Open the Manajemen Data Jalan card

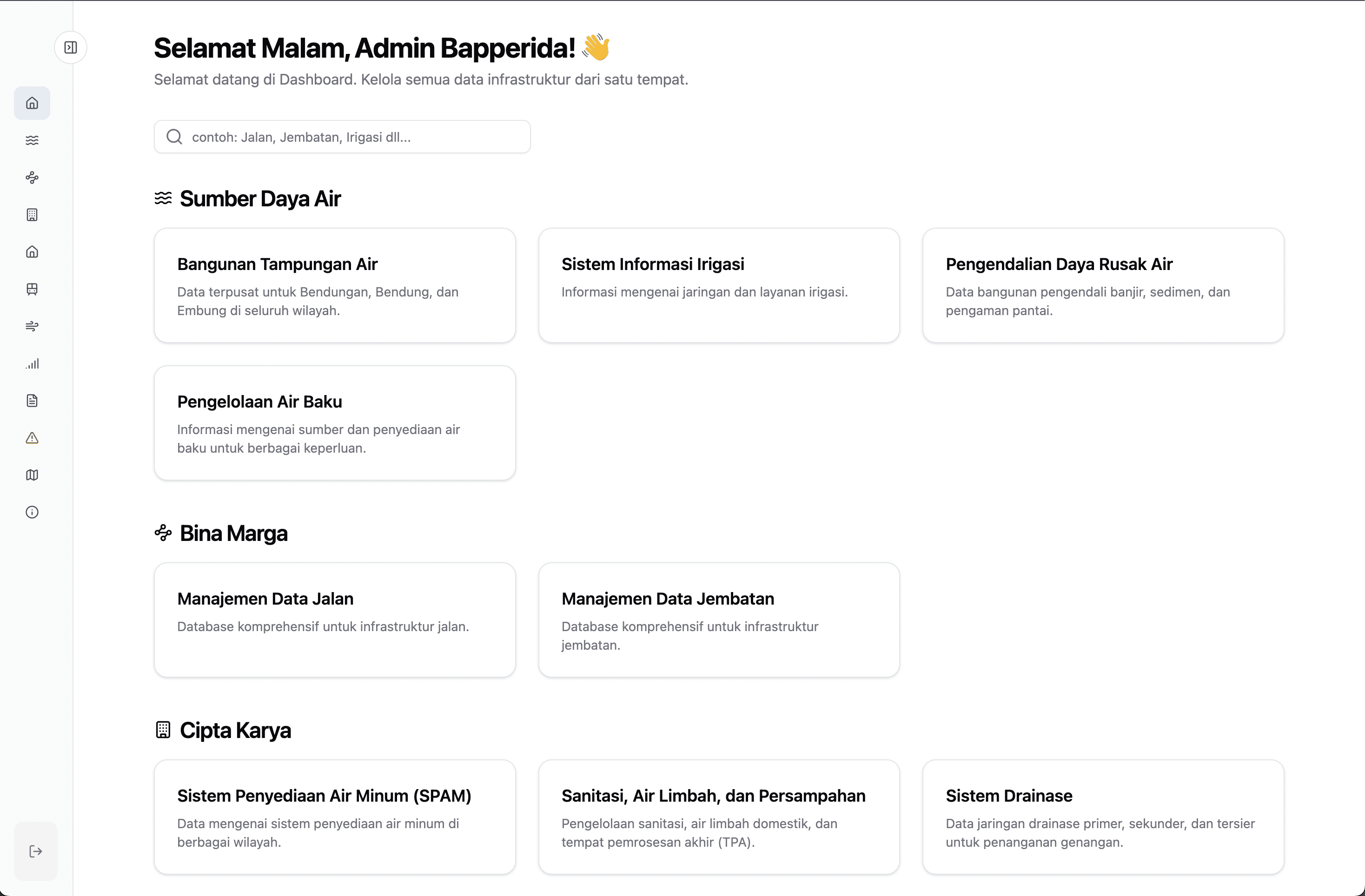pos(335,620)
